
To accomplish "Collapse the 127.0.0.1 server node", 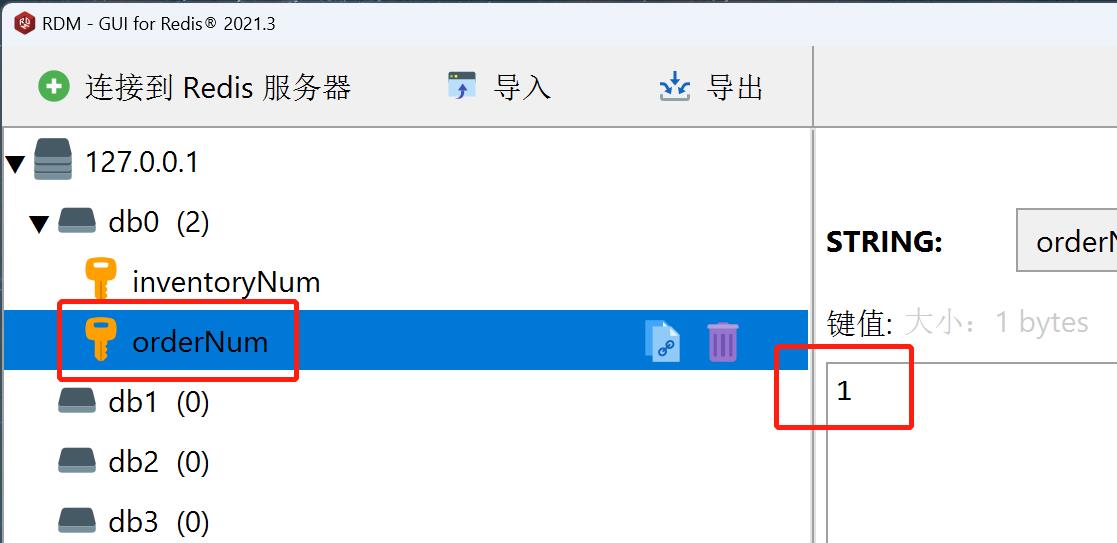I will [x=16, y=165].
